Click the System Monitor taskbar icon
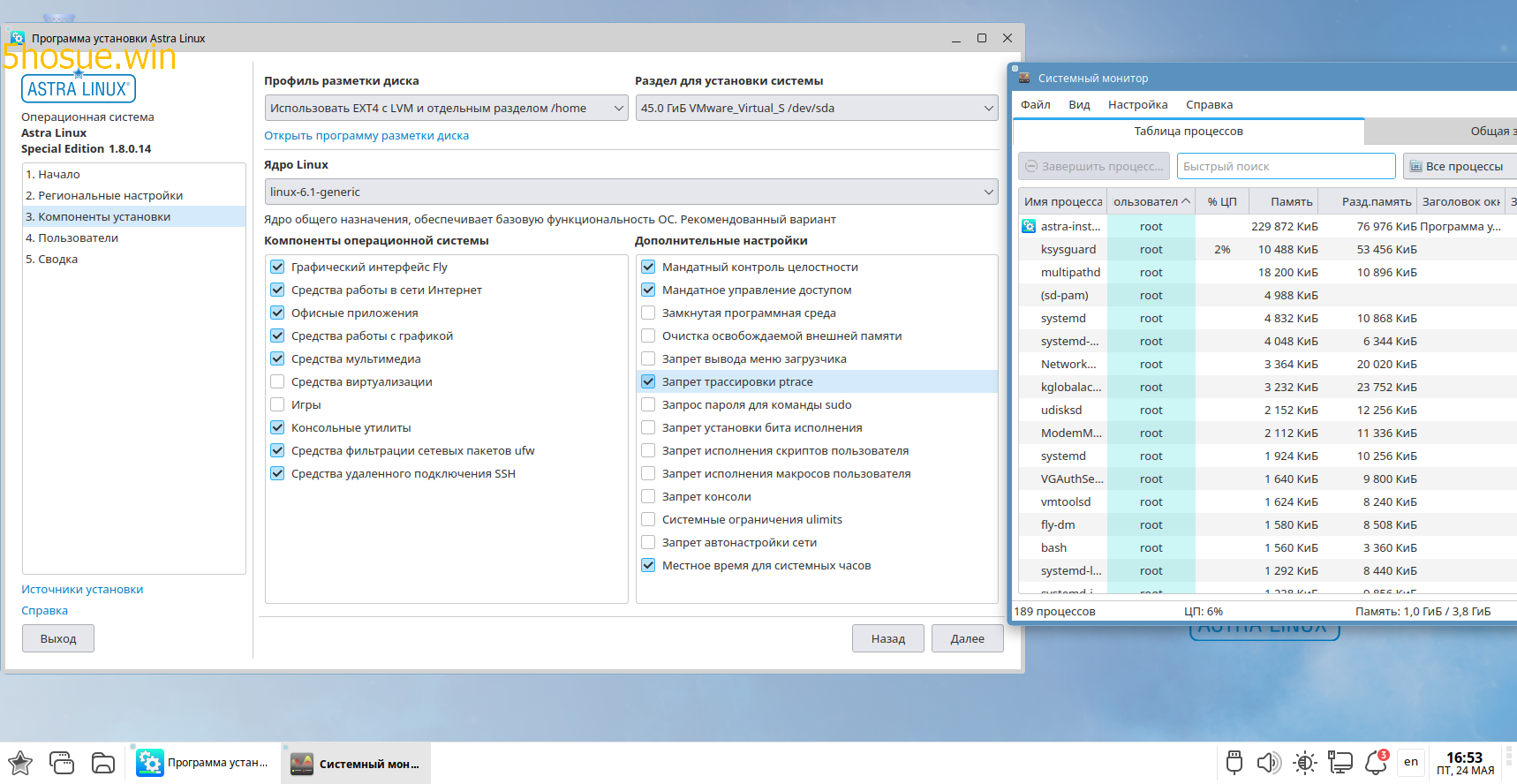The width and height of the screenshot is (1517, 784). pyautogui.click(x=302, y=764)
